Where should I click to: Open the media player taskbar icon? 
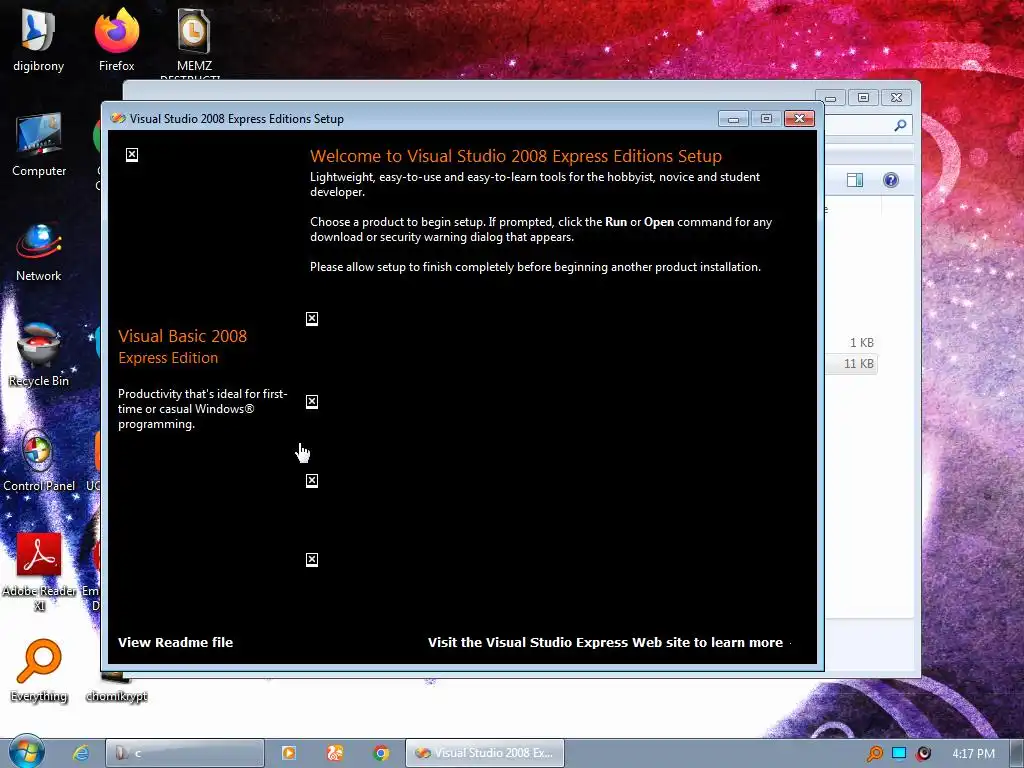click(289, 753)
